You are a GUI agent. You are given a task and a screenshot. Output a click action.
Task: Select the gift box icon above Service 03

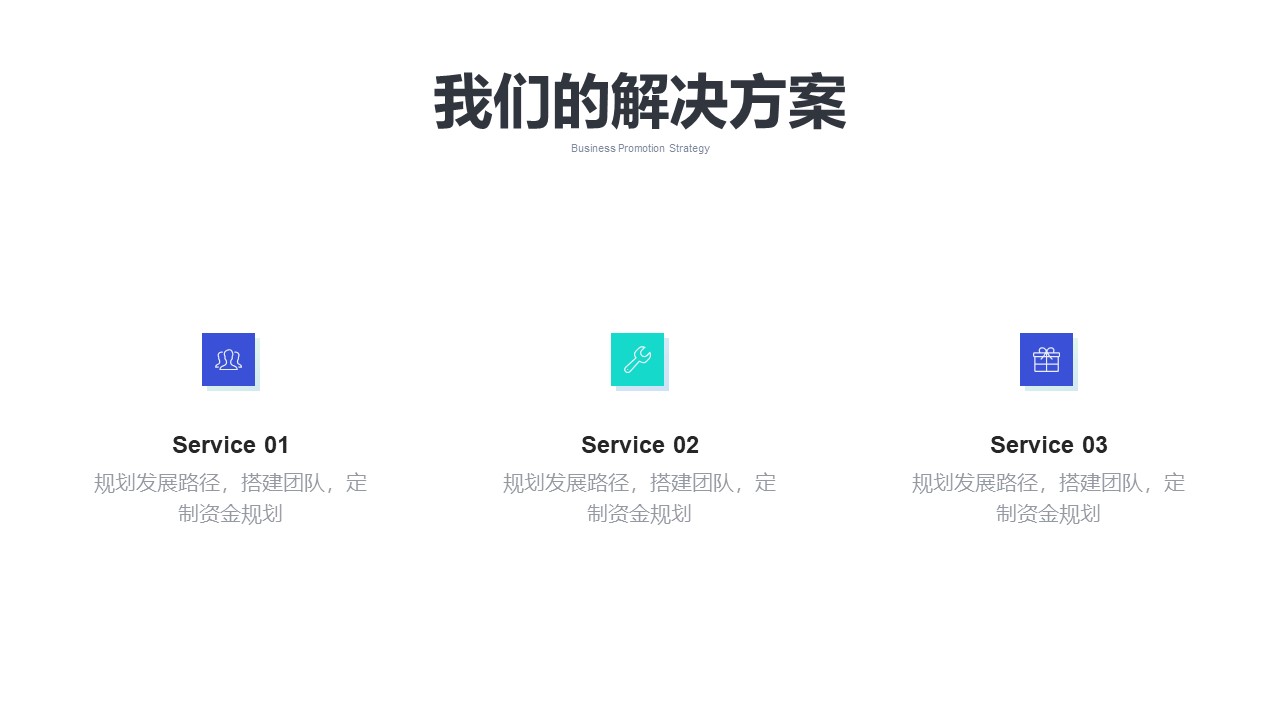click(x=1046, y=359)
